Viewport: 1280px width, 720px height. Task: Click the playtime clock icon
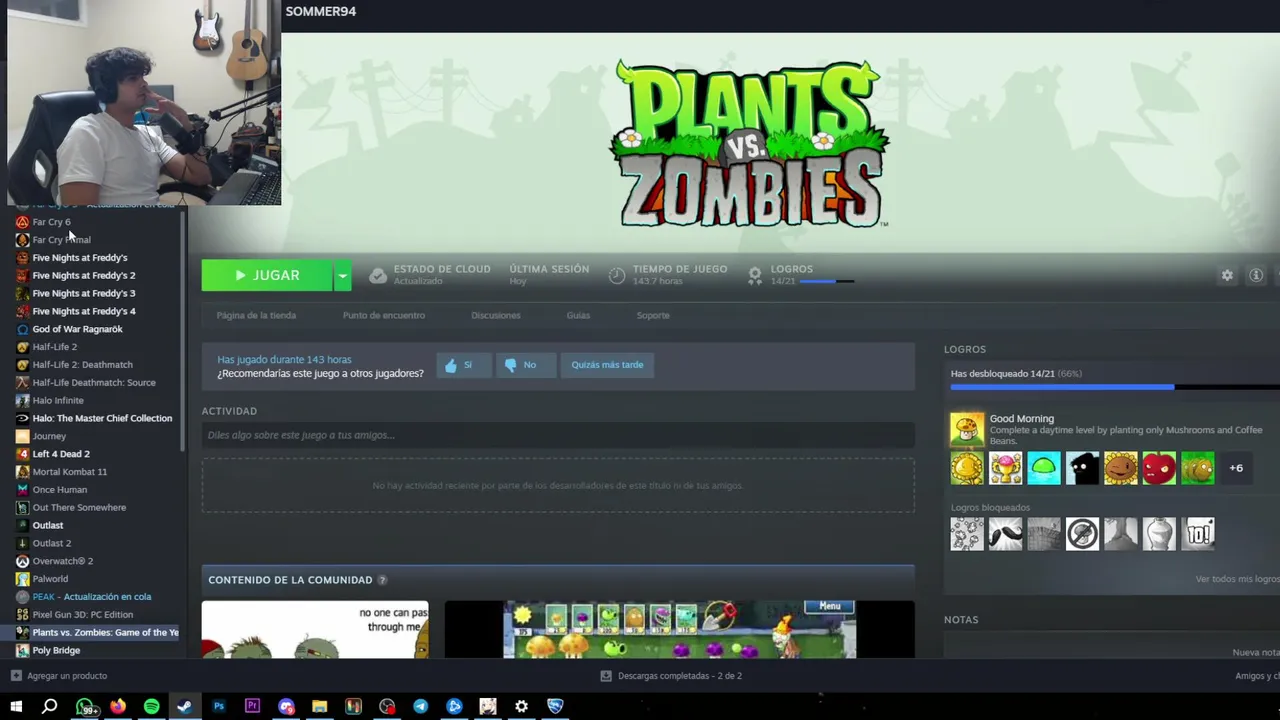click(x=617, y=276)
